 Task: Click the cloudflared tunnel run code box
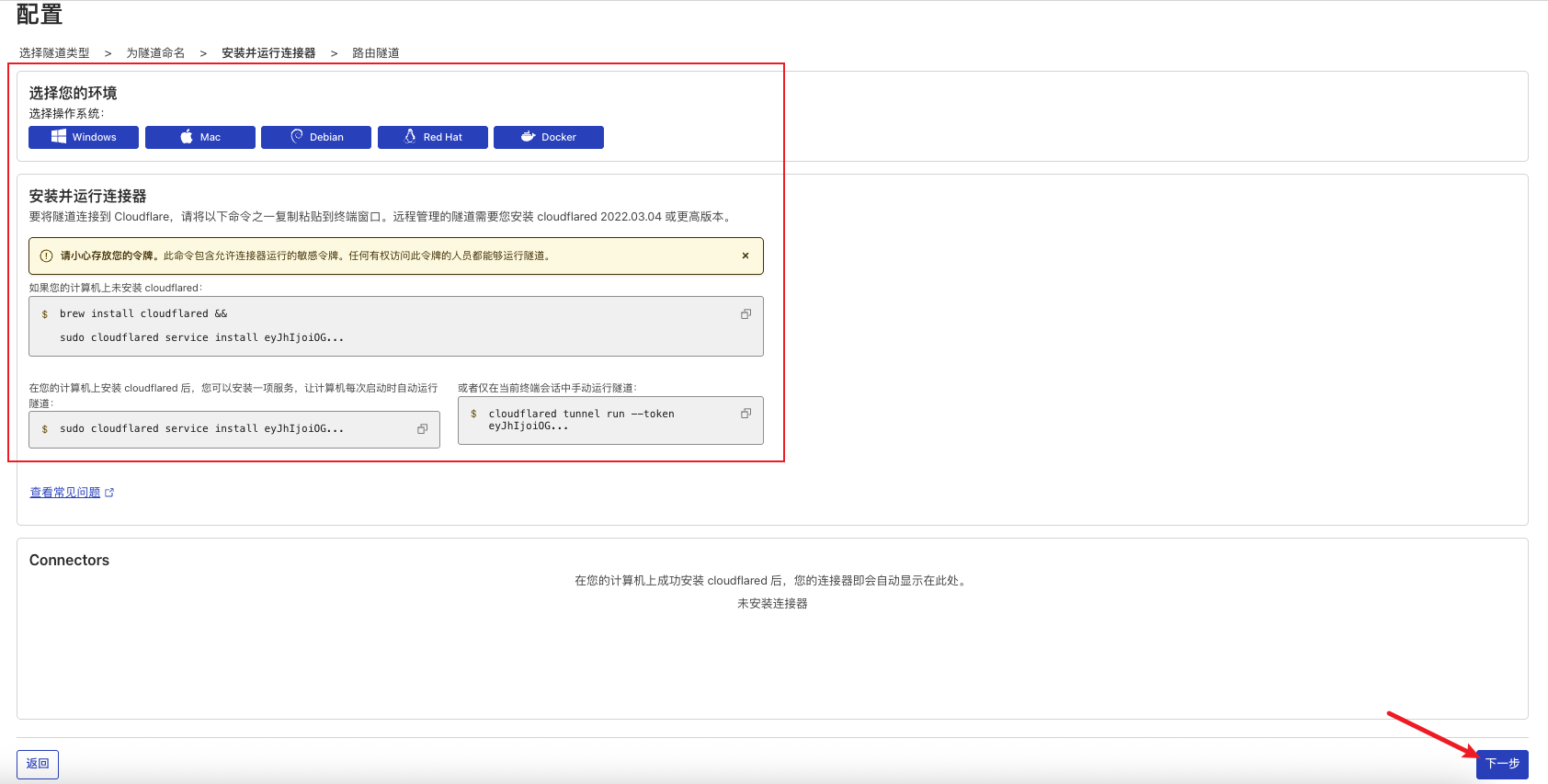(598, 420)
